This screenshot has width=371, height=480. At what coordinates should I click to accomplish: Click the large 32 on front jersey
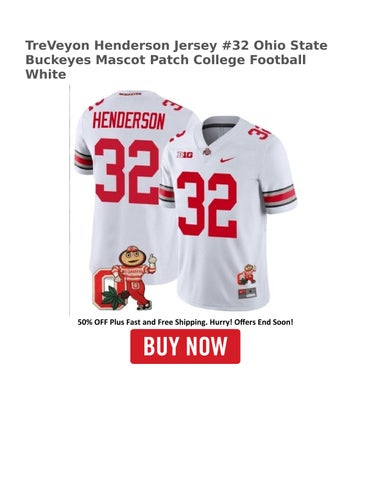207,205
